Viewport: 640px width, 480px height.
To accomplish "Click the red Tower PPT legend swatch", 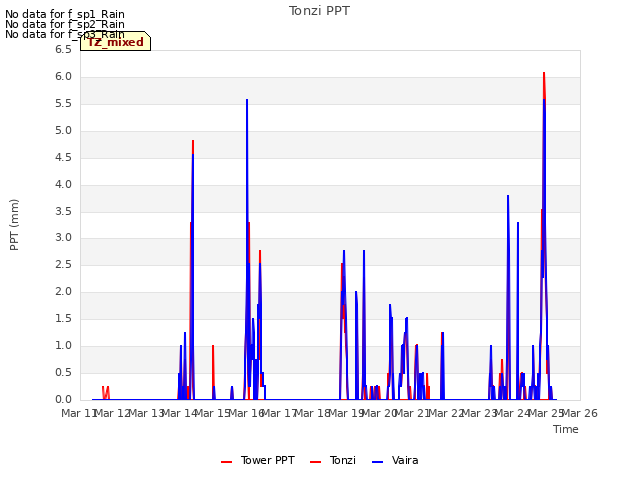I will (x=227, y=462).
